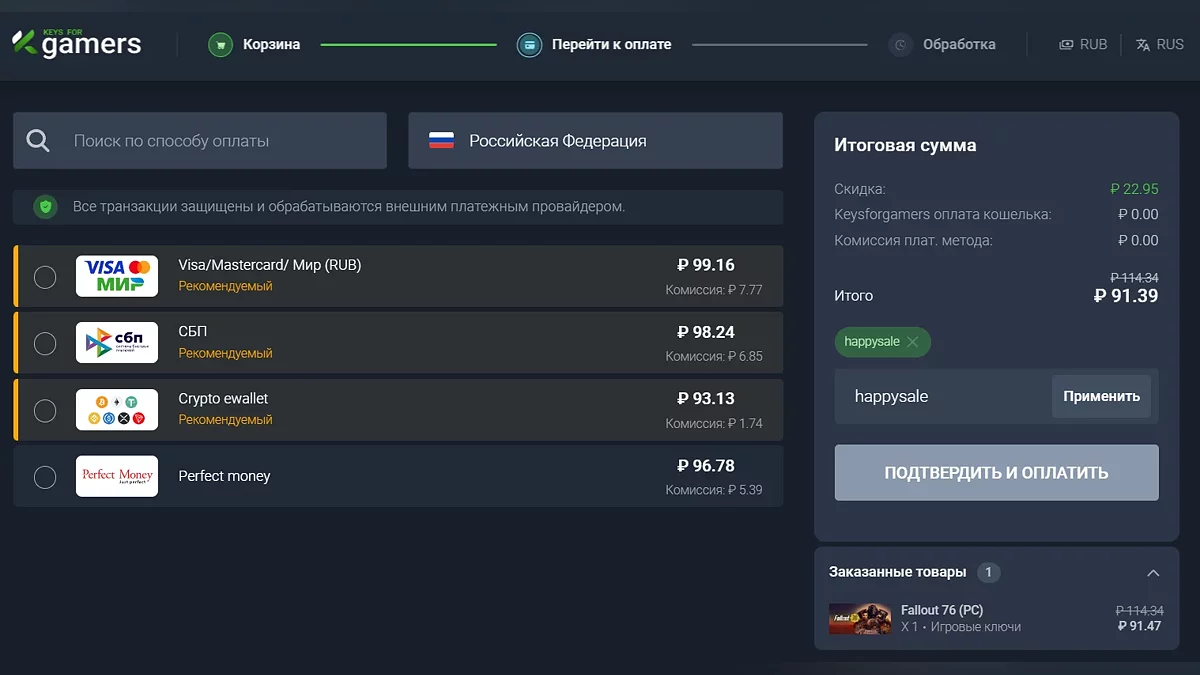
Task: Collapse the Заказанные товары section
Action: point(1153,573)
